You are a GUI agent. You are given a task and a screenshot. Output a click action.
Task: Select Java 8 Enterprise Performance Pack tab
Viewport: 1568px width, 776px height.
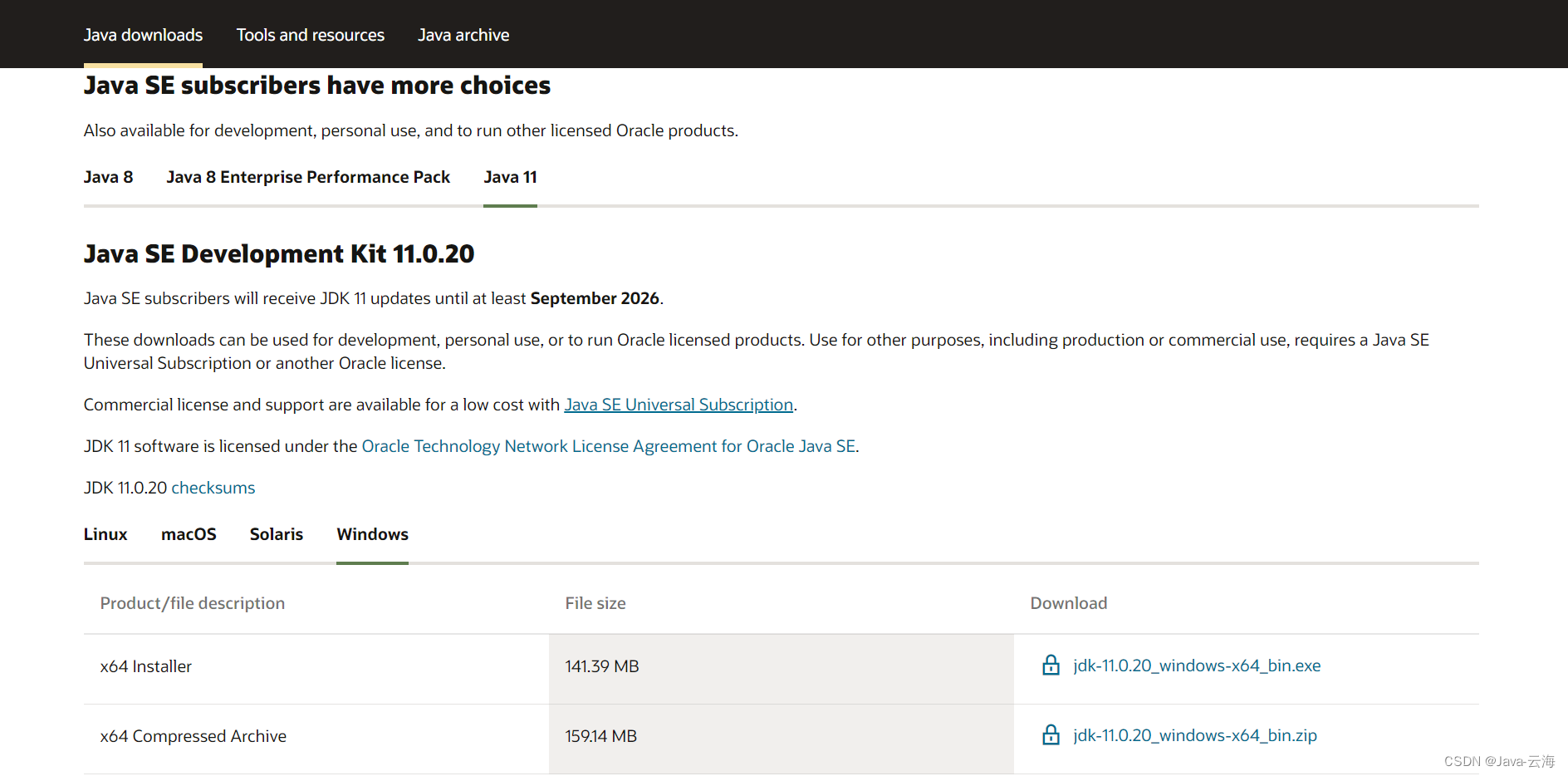(x=308, y=177)
